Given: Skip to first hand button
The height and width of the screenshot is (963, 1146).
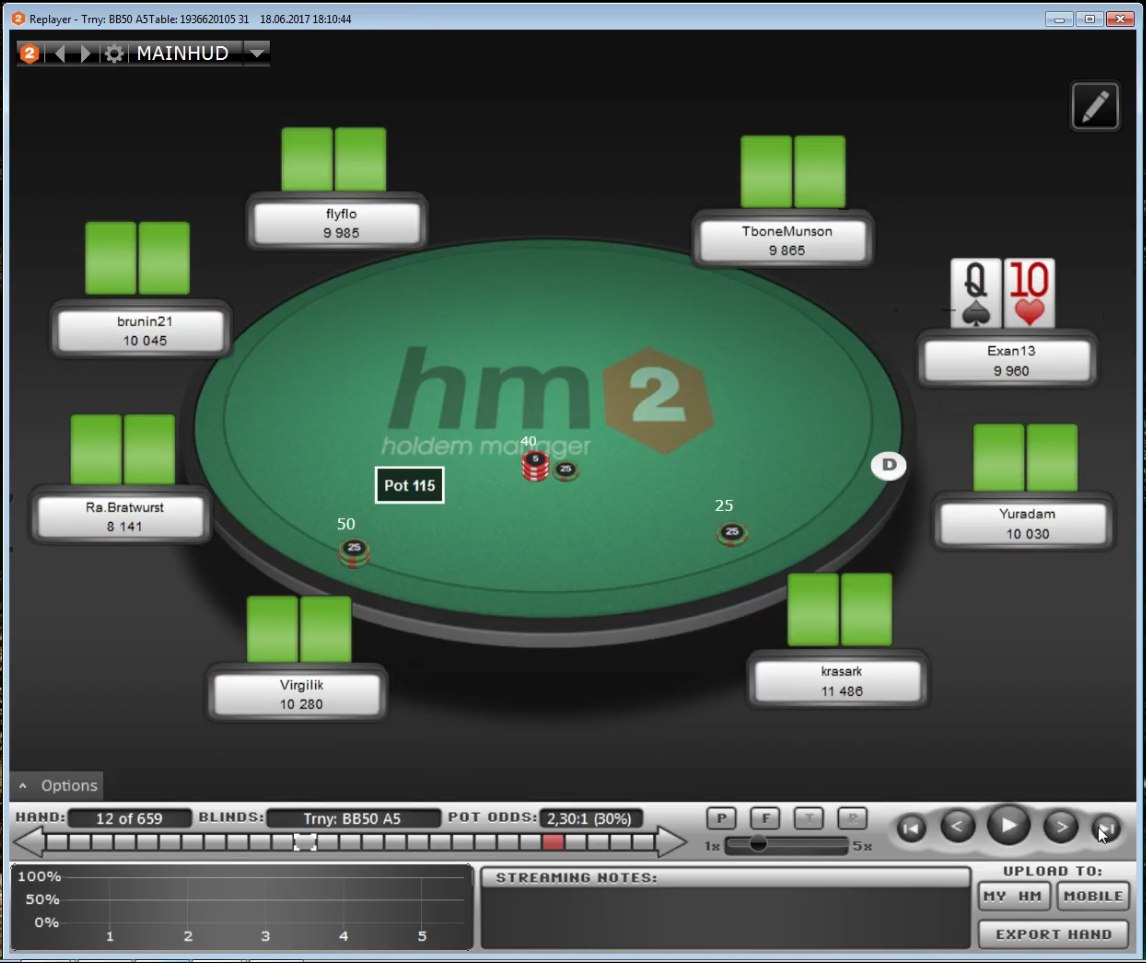Looking at the screenshot, I should (911, 829).
